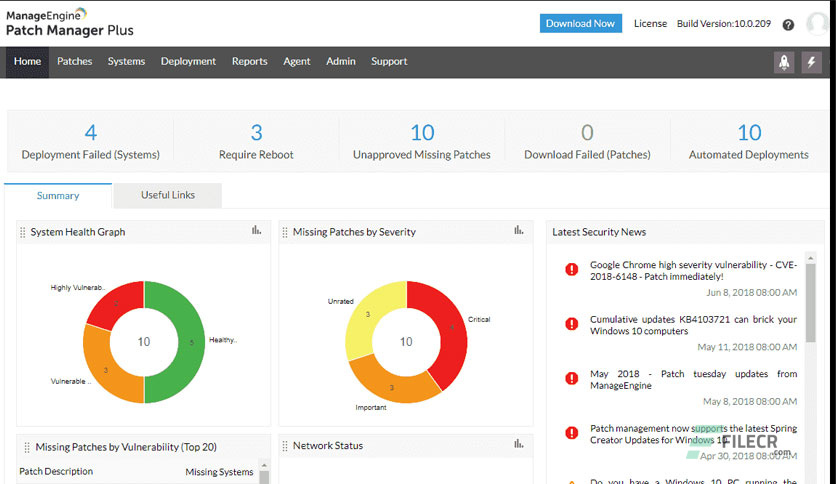Go to the Home tab
The image size is (836, 484).
(27, 62)
